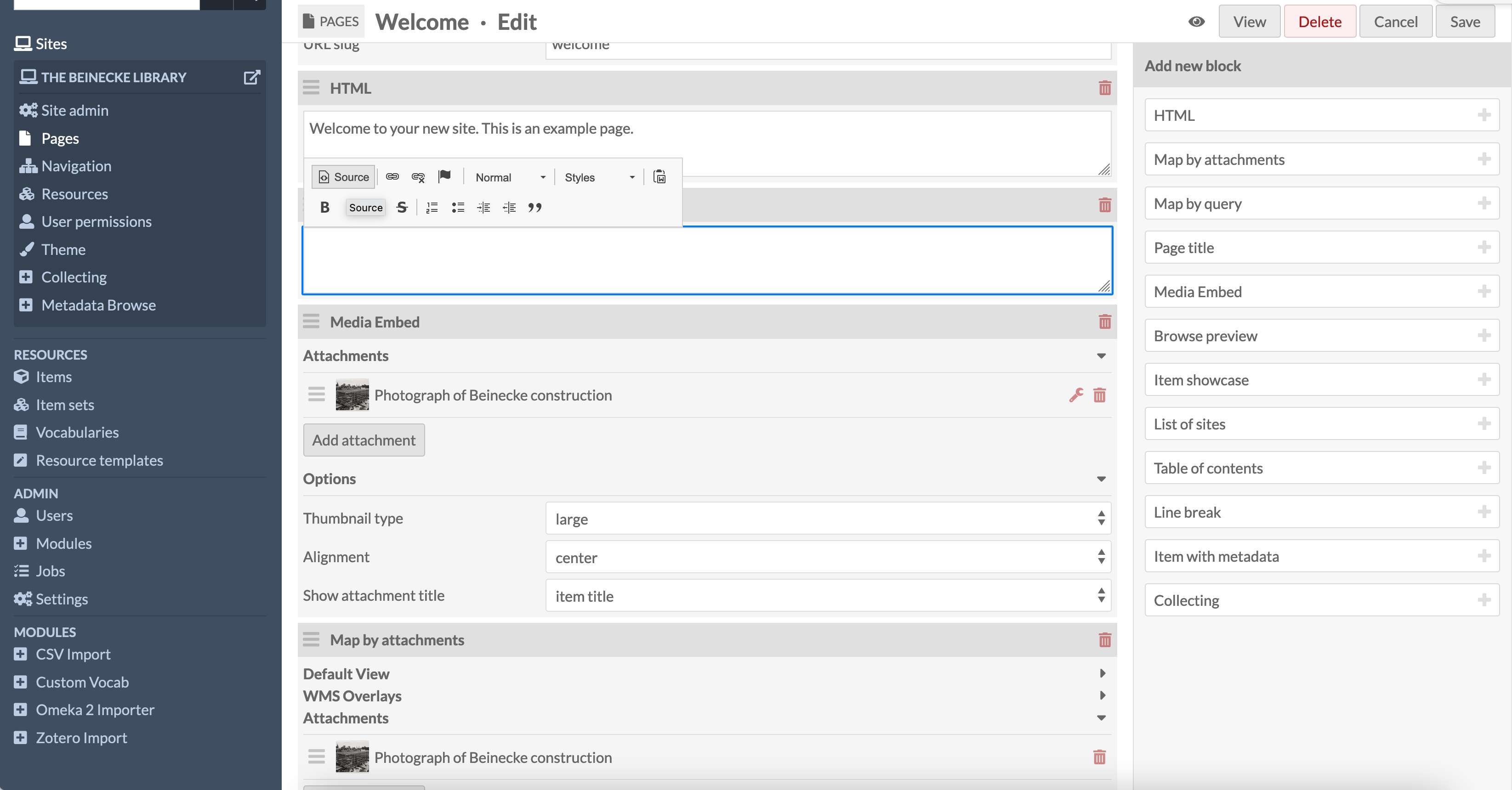Open the Pages section in sidebar
This screenshot has width=1512, height=790.
tap(58, 138)
